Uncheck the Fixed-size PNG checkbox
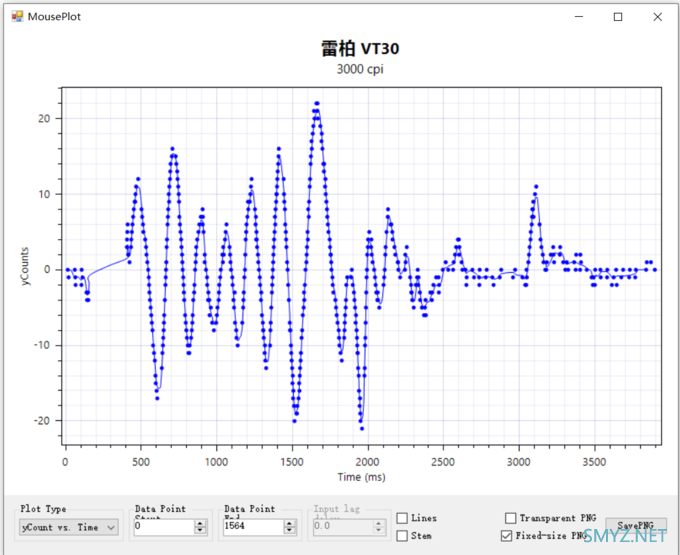680x555 pixels. tap(506, 536)
